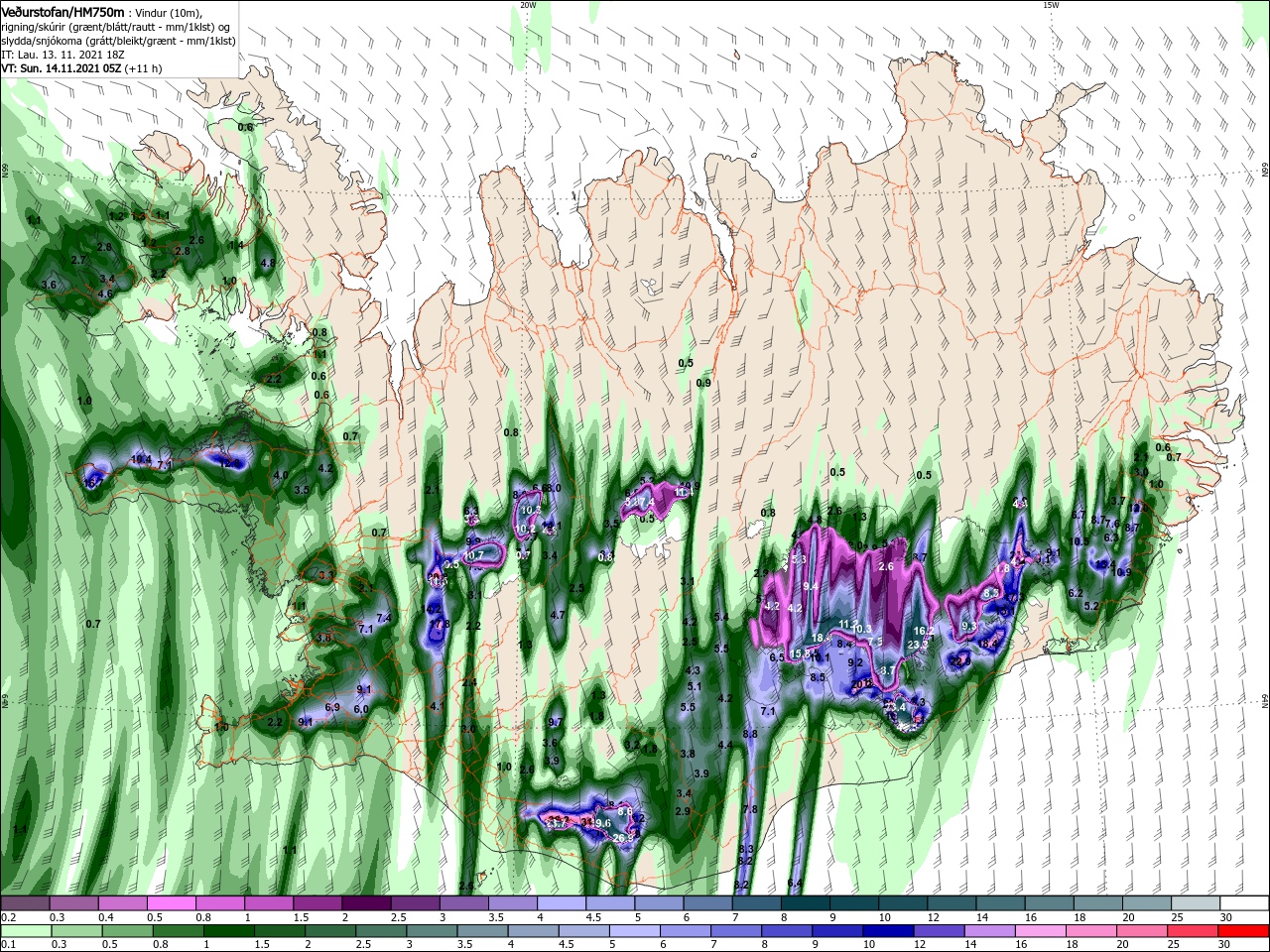Click the Veðurstofan/HM750m title text
The height and width of the screenshot is (952, 1270).
(x=63, y=11)
